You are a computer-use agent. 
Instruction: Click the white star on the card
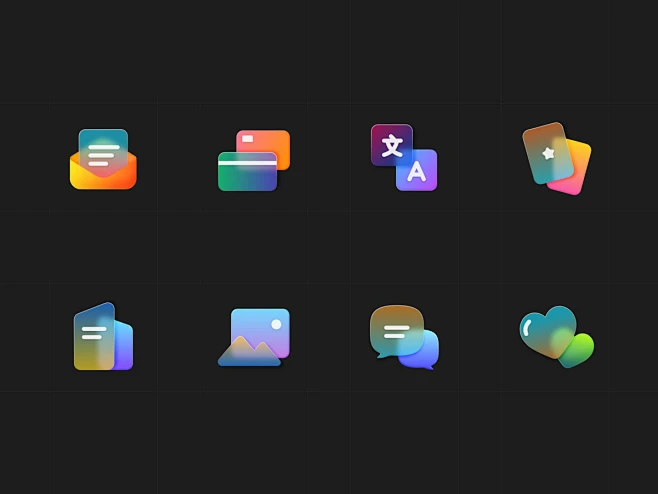548,154
